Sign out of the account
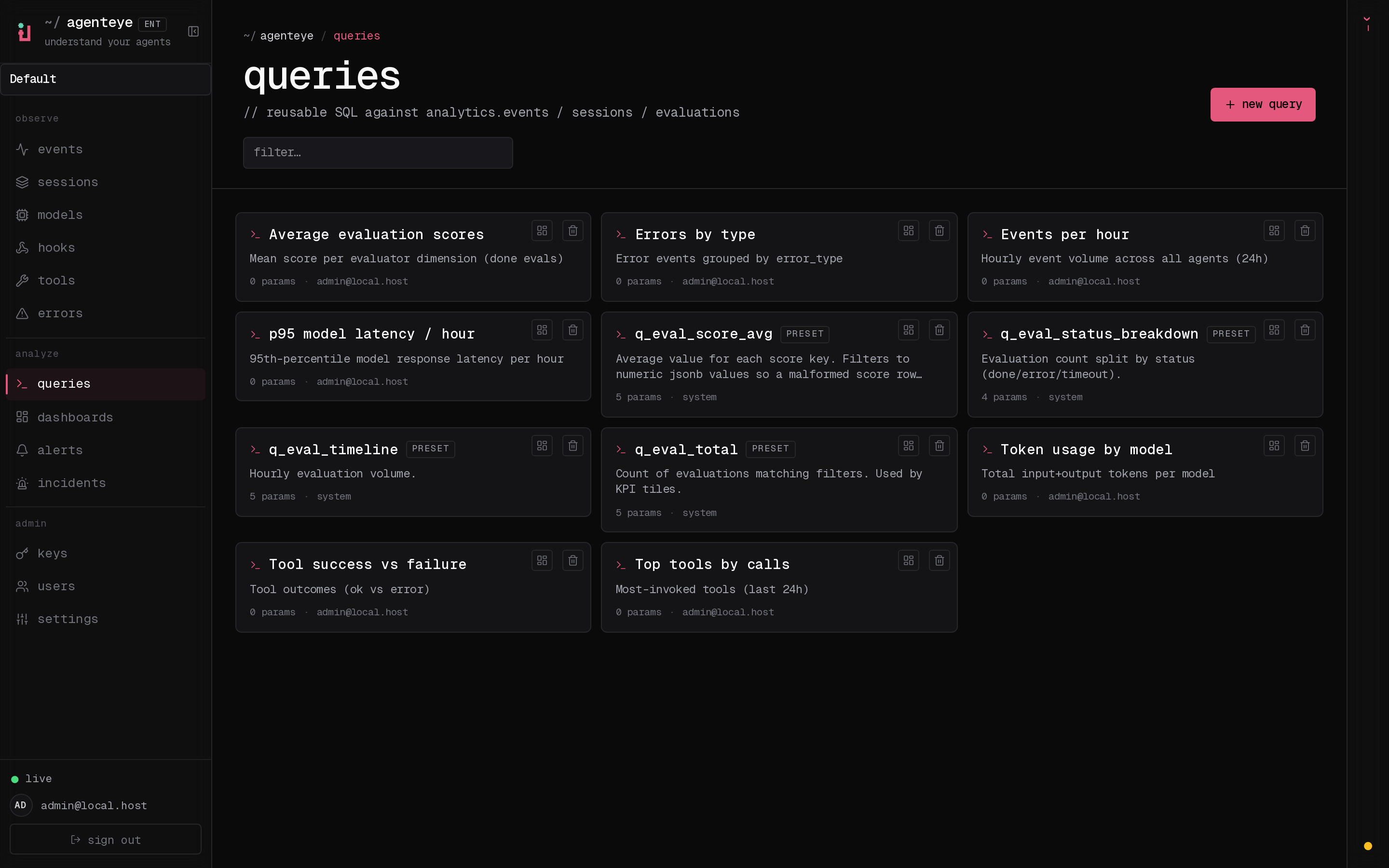This screenshot has height=868, width=1389. point(106,839)
